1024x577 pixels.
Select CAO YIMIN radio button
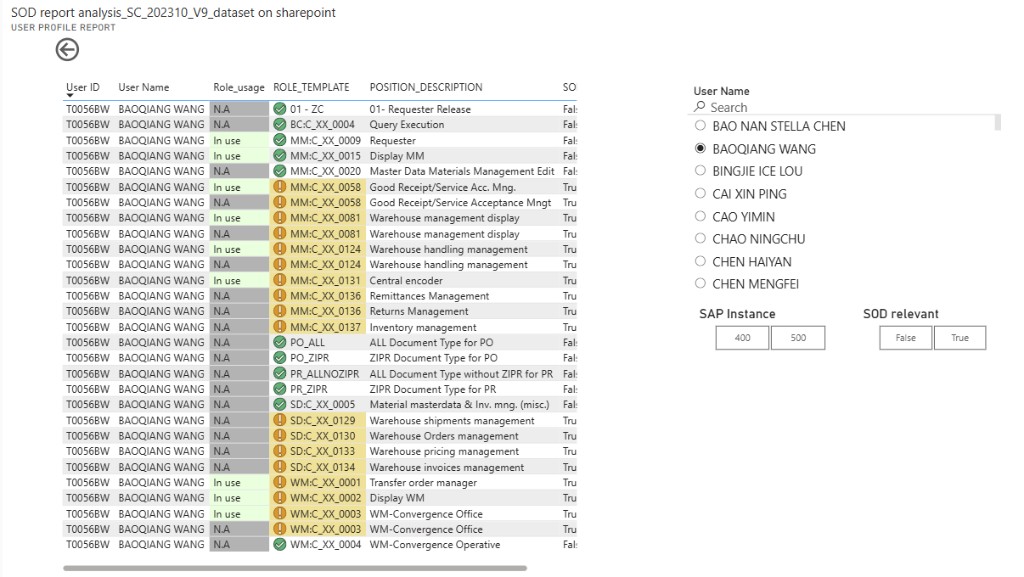point(700,216)
